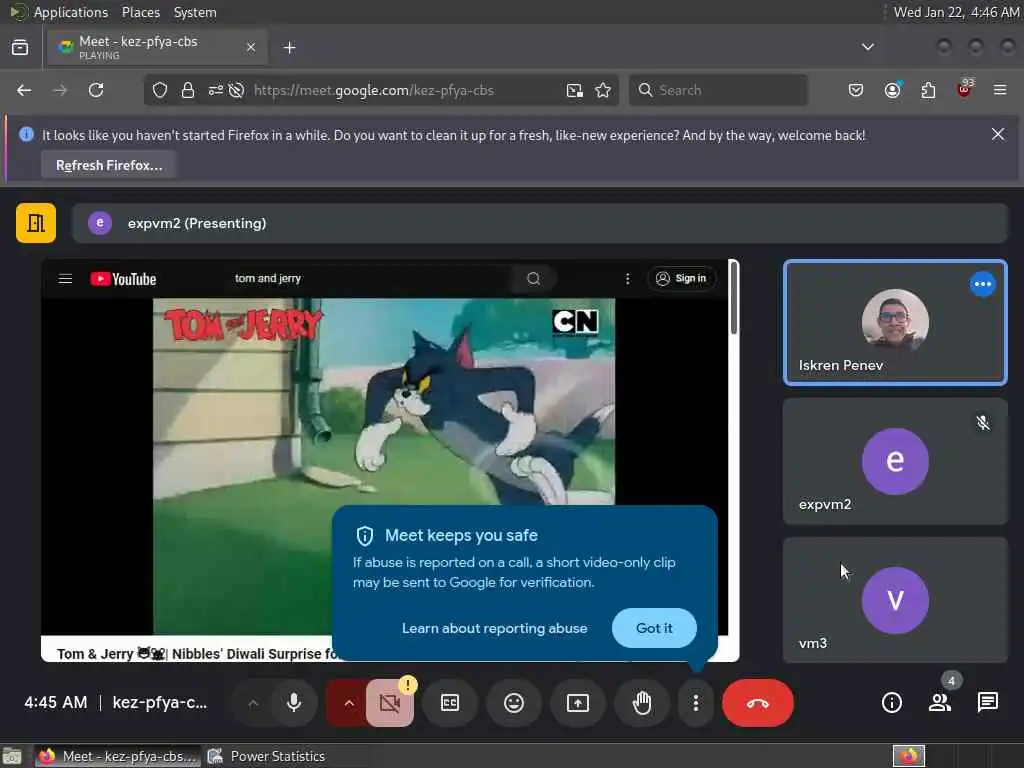This screenshot has height=768, width=1024.
Task: Click the URL address field
Action: pyautogui.click(x=374, y=90)
